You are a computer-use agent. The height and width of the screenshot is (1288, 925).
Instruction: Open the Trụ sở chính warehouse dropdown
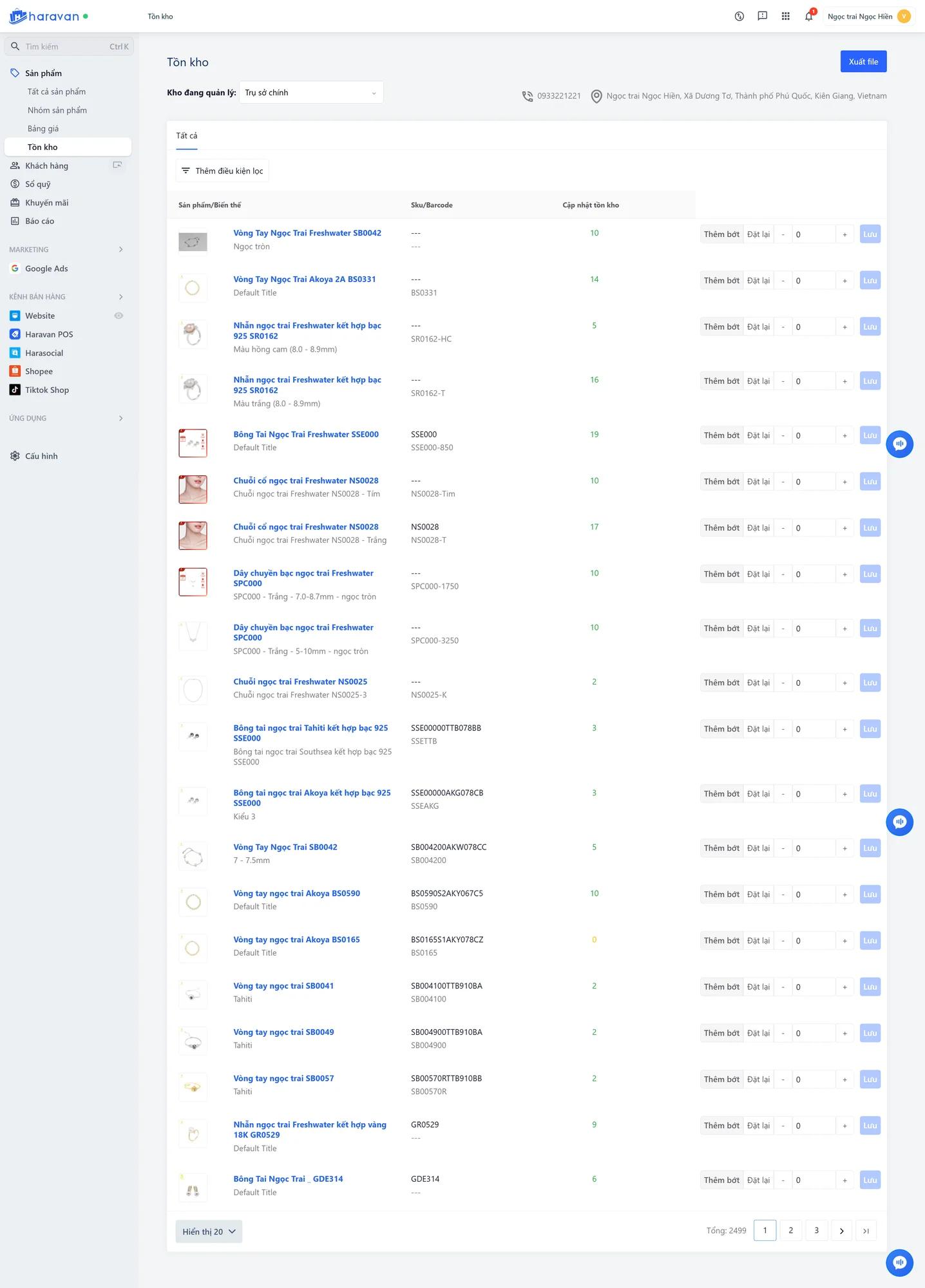tap(311, 93)
